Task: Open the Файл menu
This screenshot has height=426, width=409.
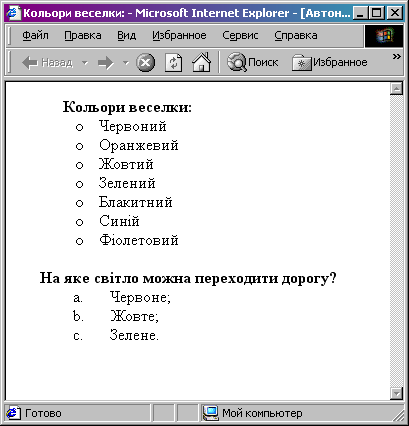Action: tap(35, 35)
